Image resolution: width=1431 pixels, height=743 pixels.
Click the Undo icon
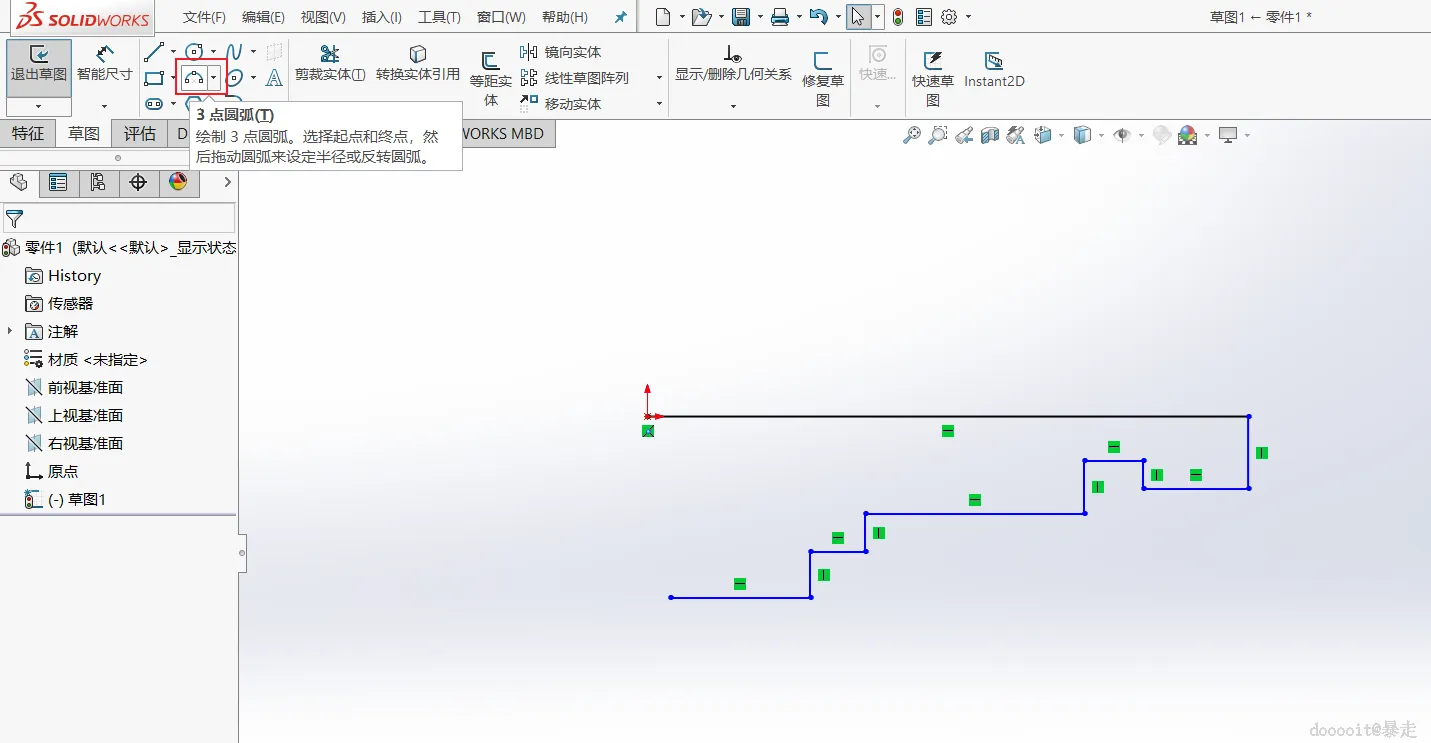click(818, 17)
